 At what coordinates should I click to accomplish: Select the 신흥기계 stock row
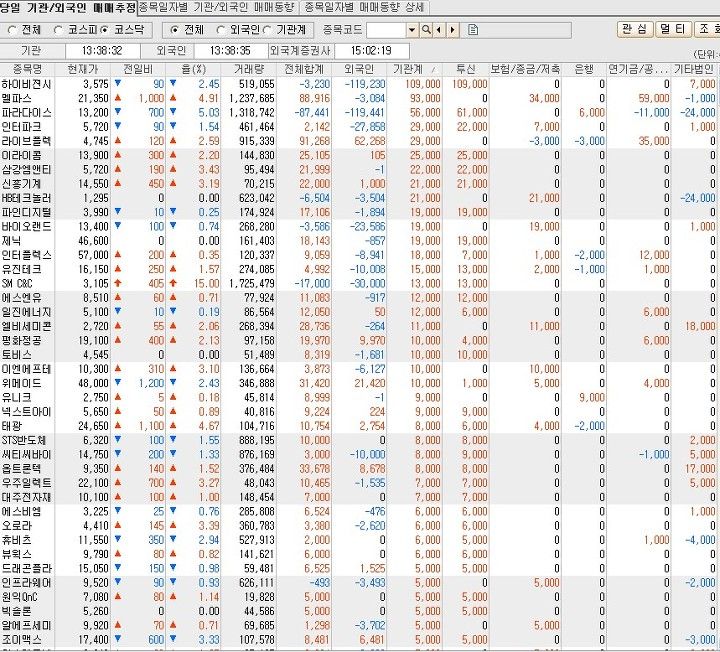click(358, 184)
